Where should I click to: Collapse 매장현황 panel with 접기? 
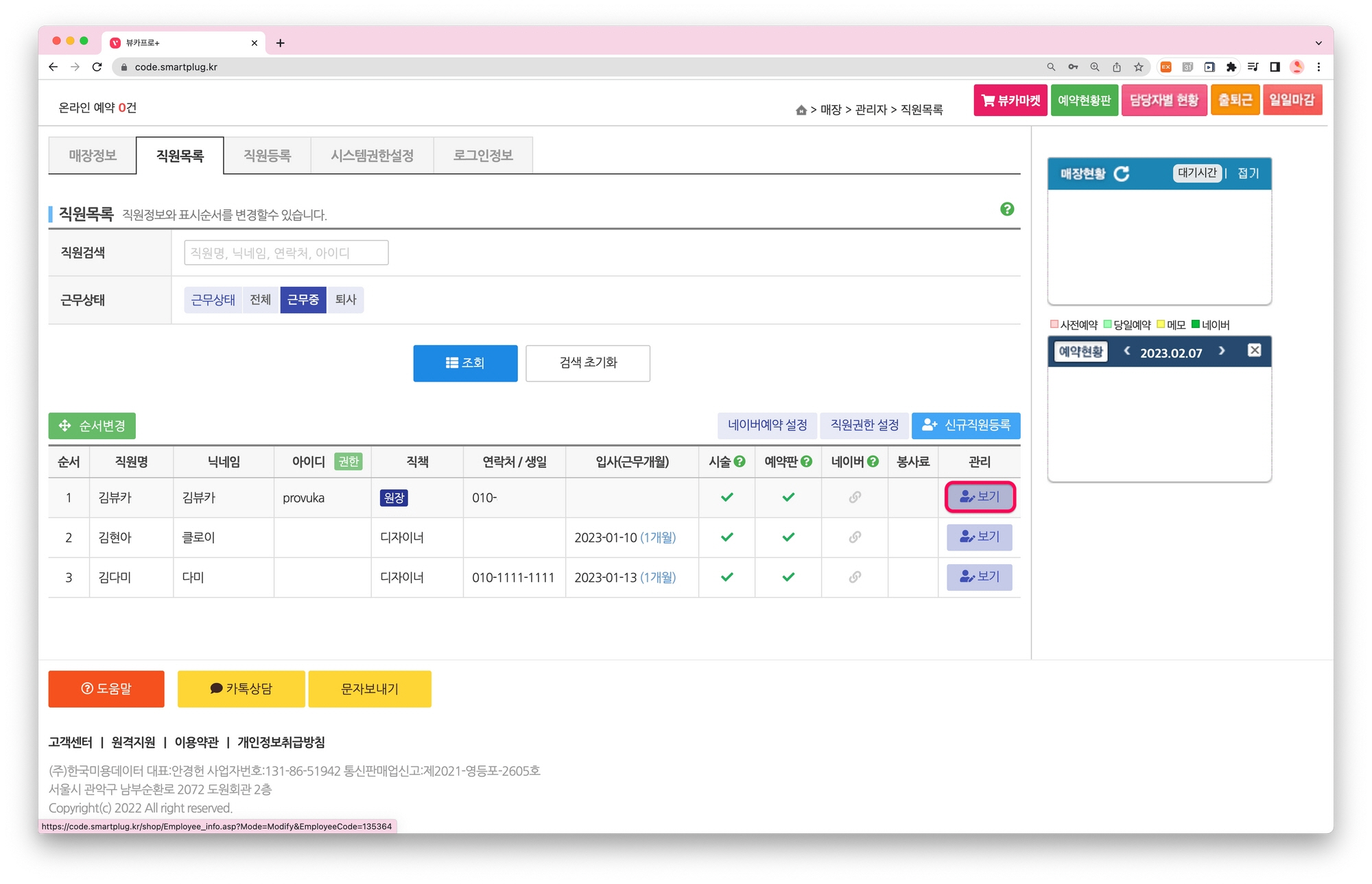(x=1248, y=174)
